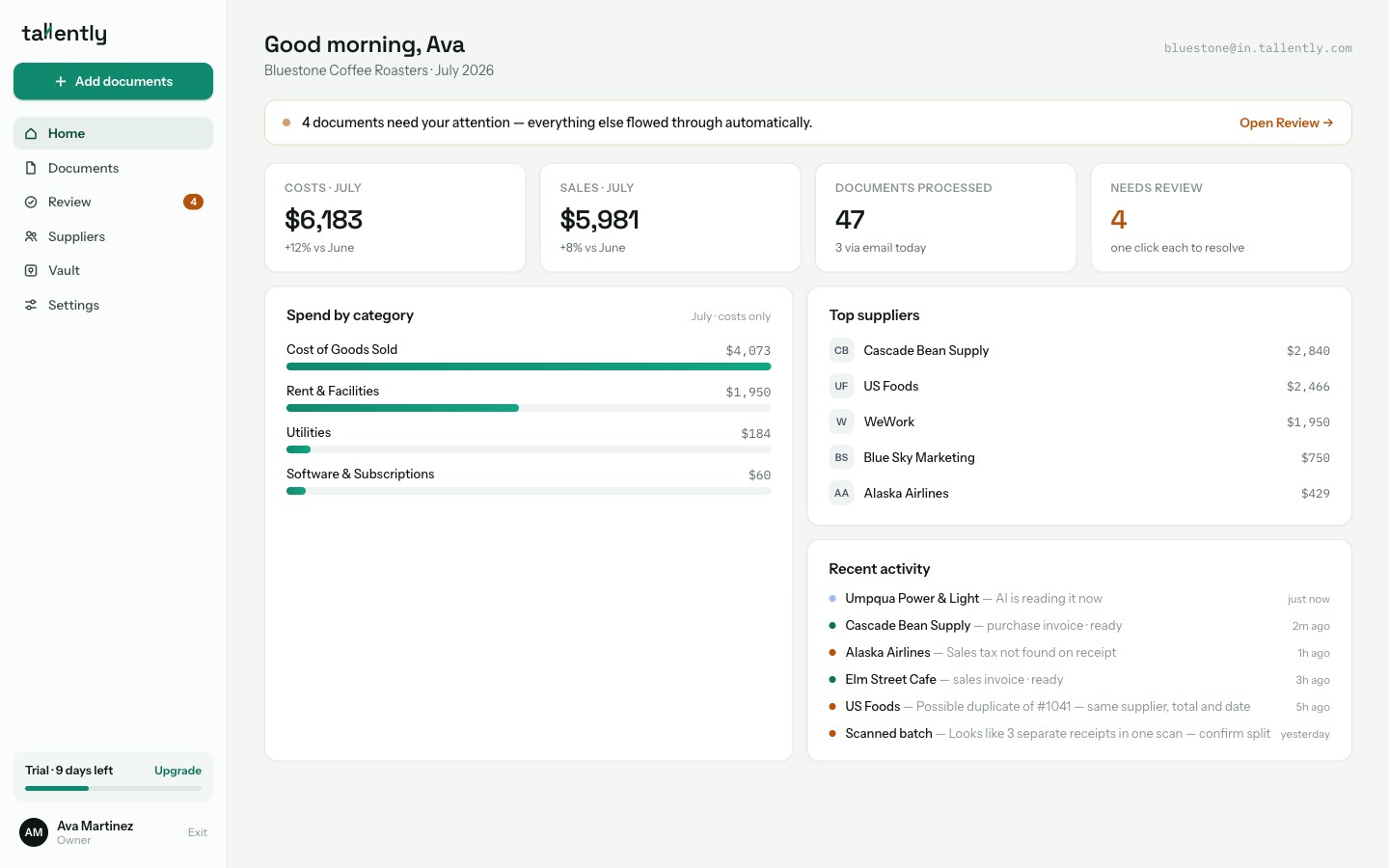
Task: Select the US Foods supplier name in Top suppliers
Action: [x=890, y=387]
